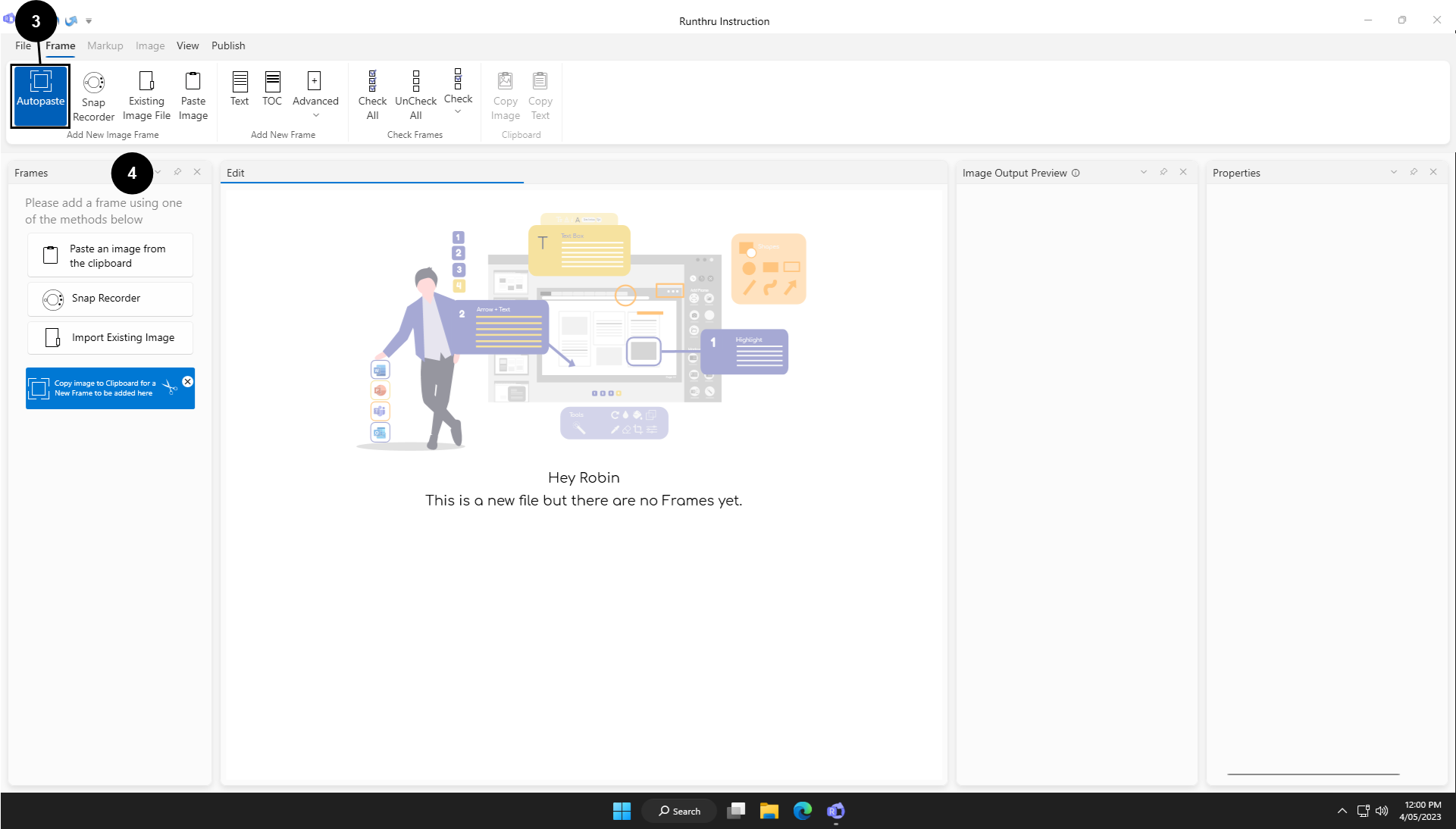The image size is (1456, 829).
Task: Add frame from Existing Image File
Action: 146,95
